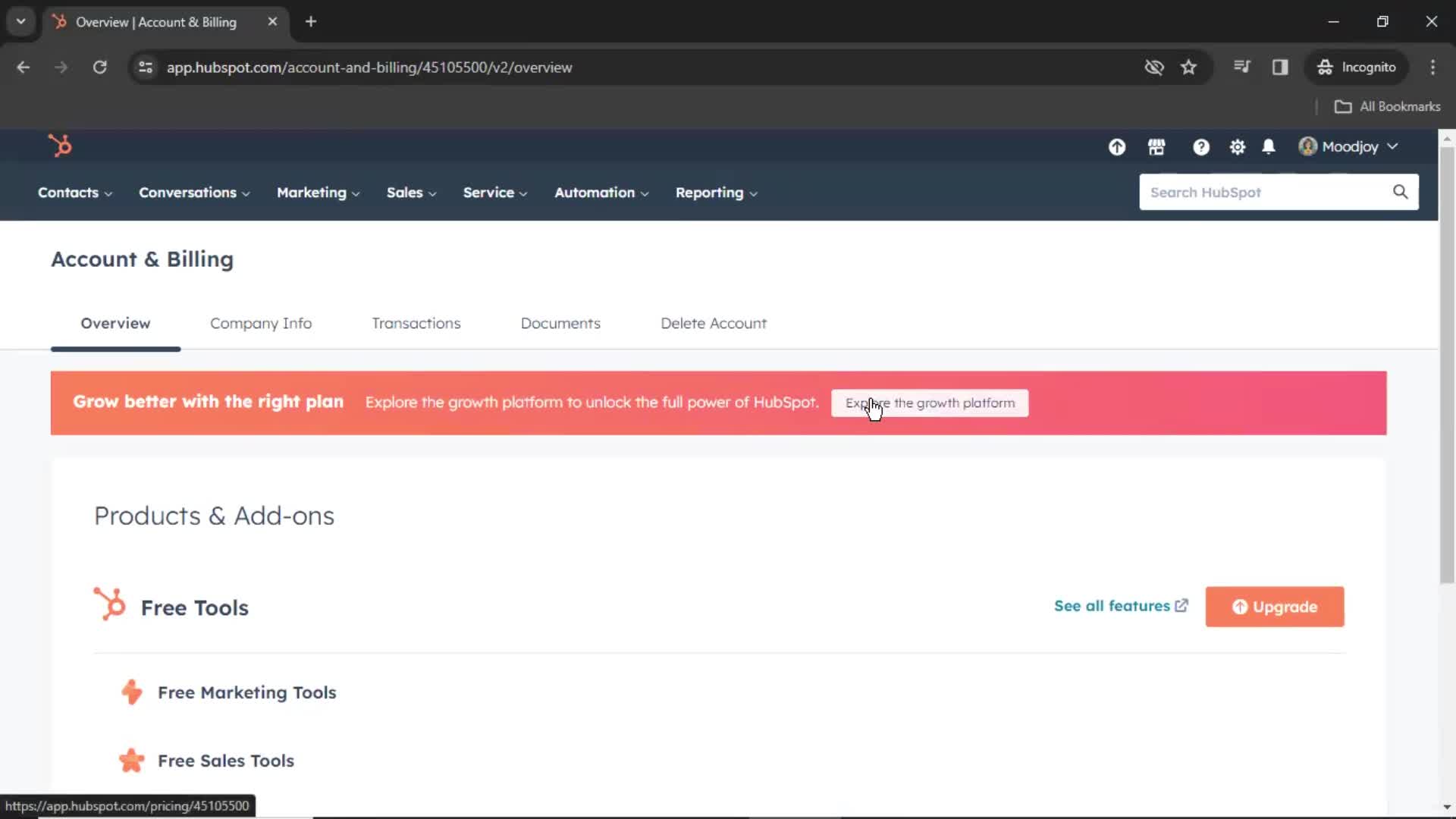Click the Upgrade orange button

[x=1276, y=607]
